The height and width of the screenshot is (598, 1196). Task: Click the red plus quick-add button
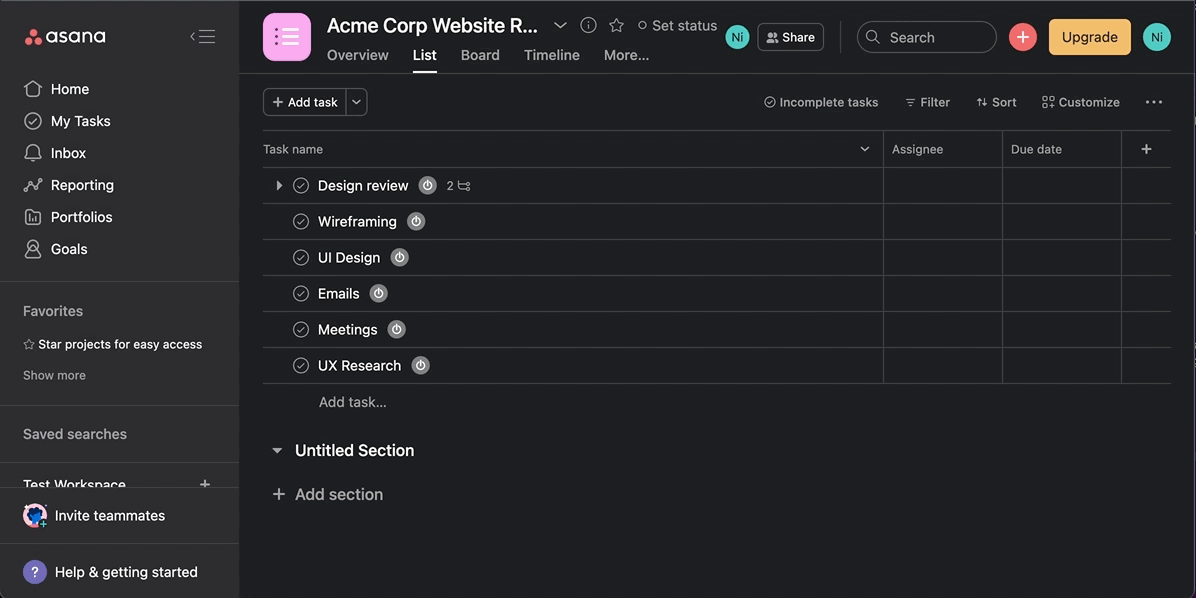1022,37
